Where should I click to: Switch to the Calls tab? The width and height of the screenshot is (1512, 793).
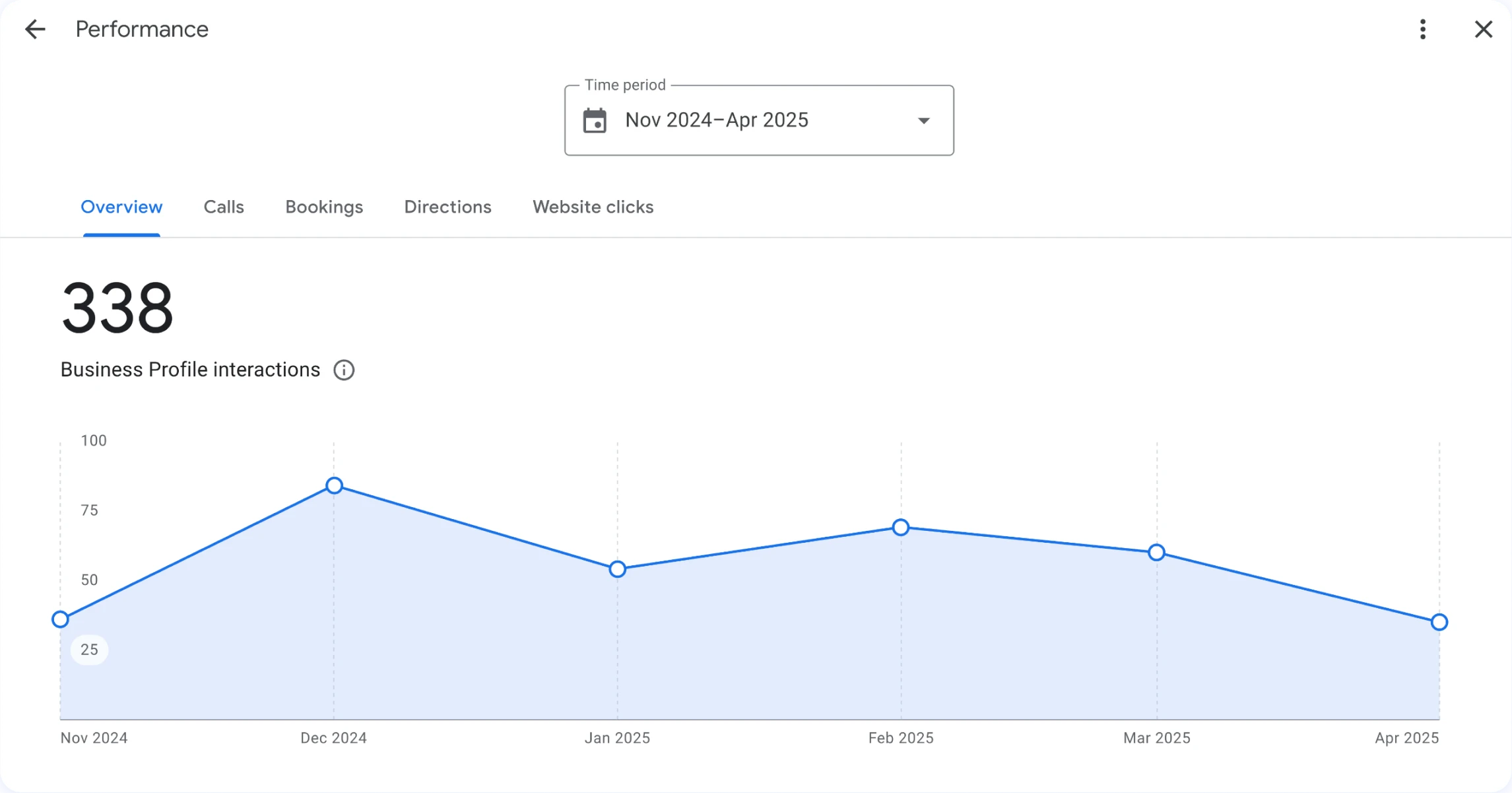224,207
